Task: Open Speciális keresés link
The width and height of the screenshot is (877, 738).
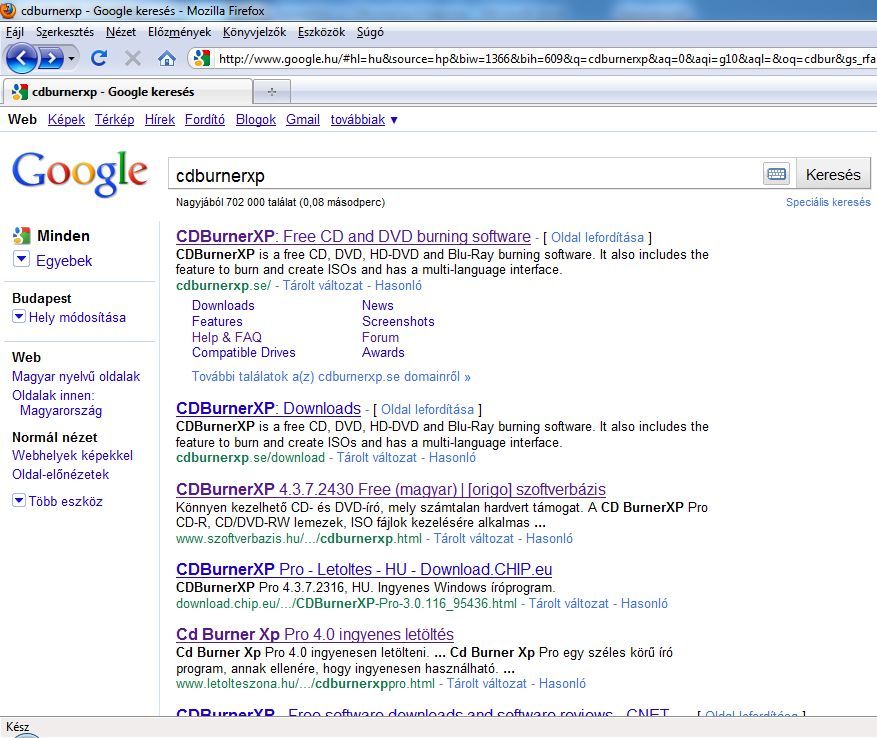Action: point(828,202)
